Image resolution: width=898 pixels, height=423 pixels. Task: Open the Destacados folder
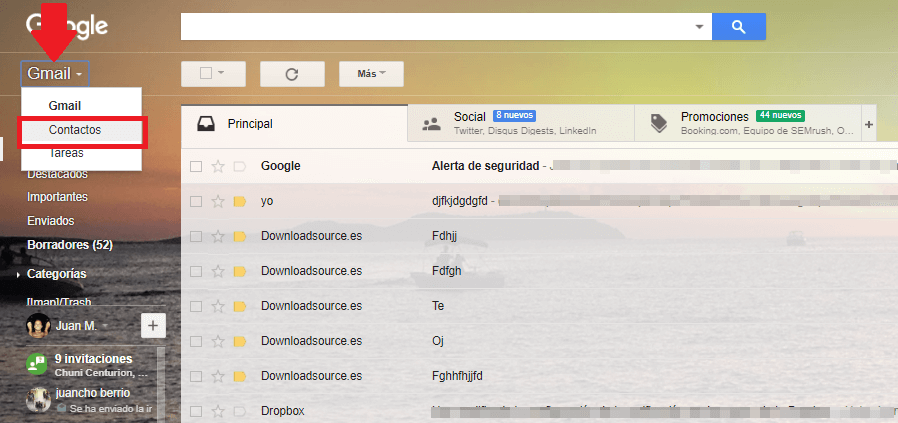pyautogui.click(x=57, y=173)
